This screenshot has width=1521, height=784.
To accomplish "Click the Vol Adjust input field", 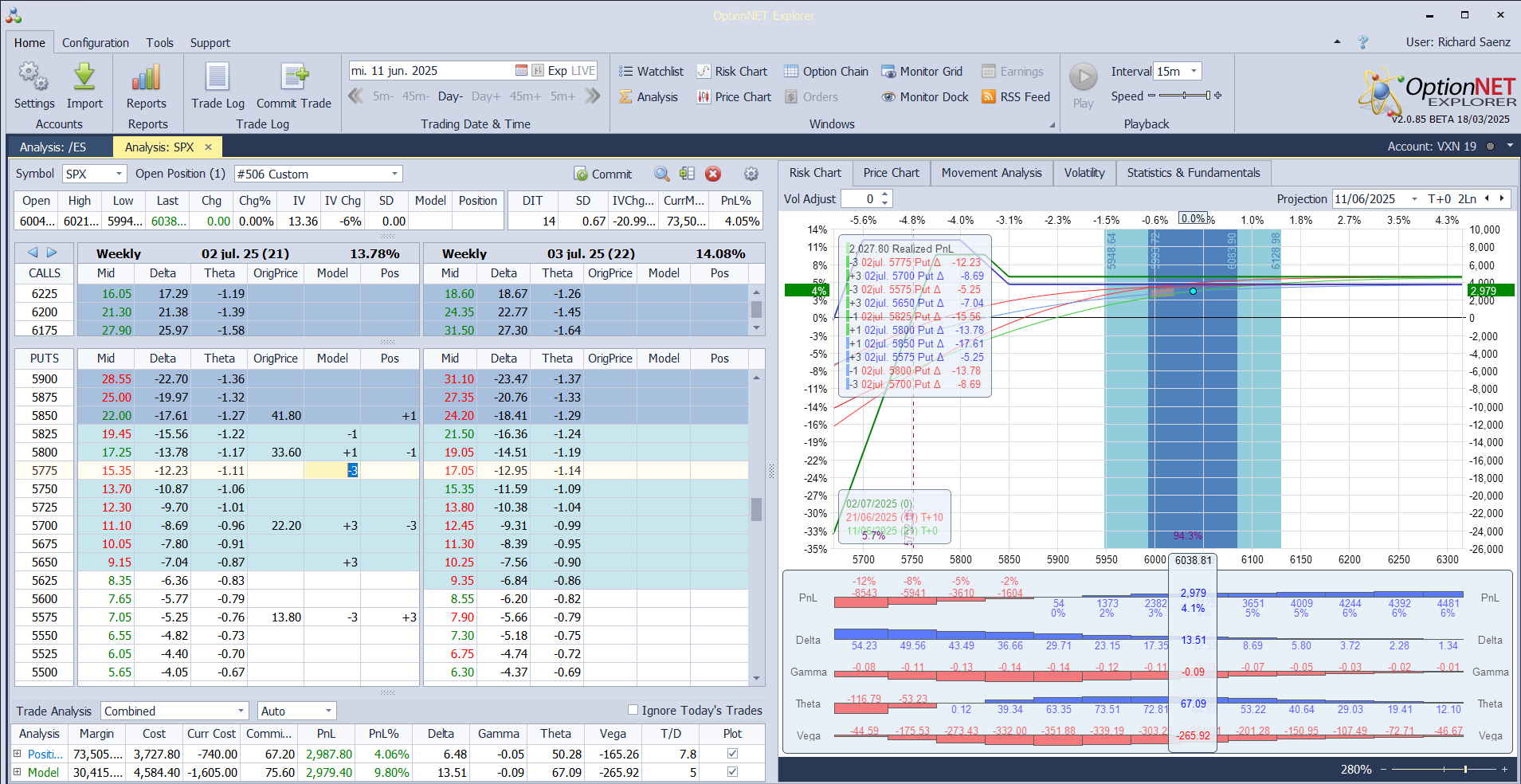I will point(860,199).
